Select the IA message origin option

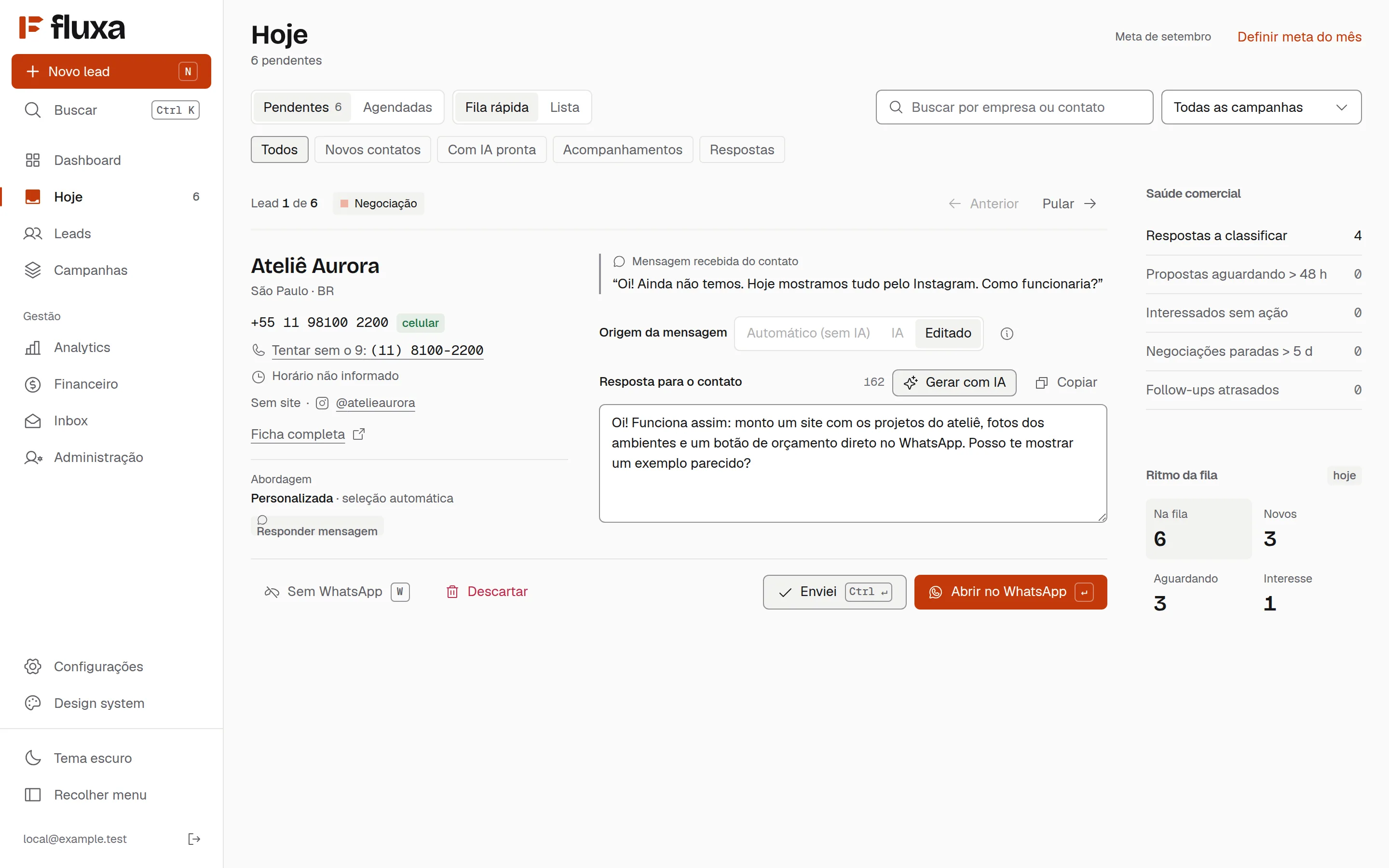(897, 333)
